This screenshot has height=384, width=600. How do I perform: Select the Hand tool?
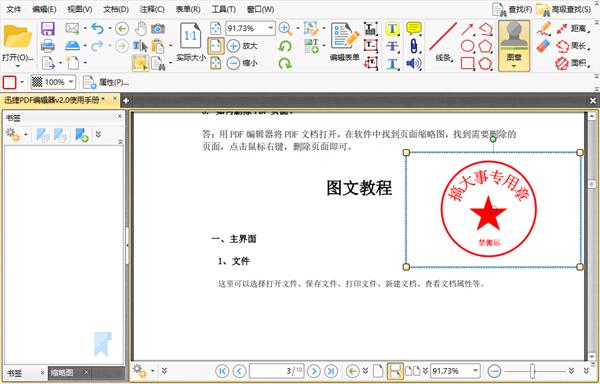pyautogui.click(x=141, y=29)
